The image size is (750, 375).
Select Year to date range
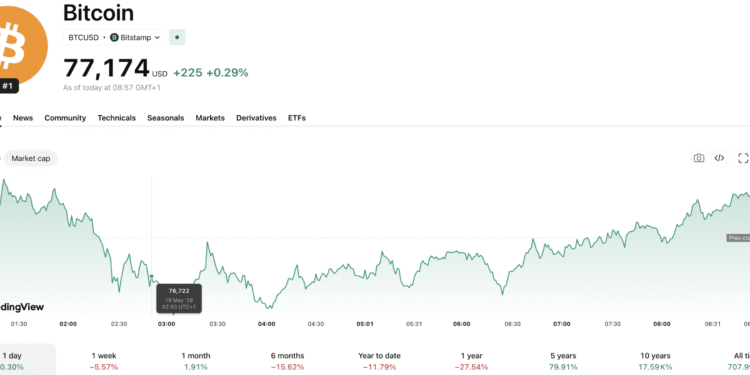379,361
